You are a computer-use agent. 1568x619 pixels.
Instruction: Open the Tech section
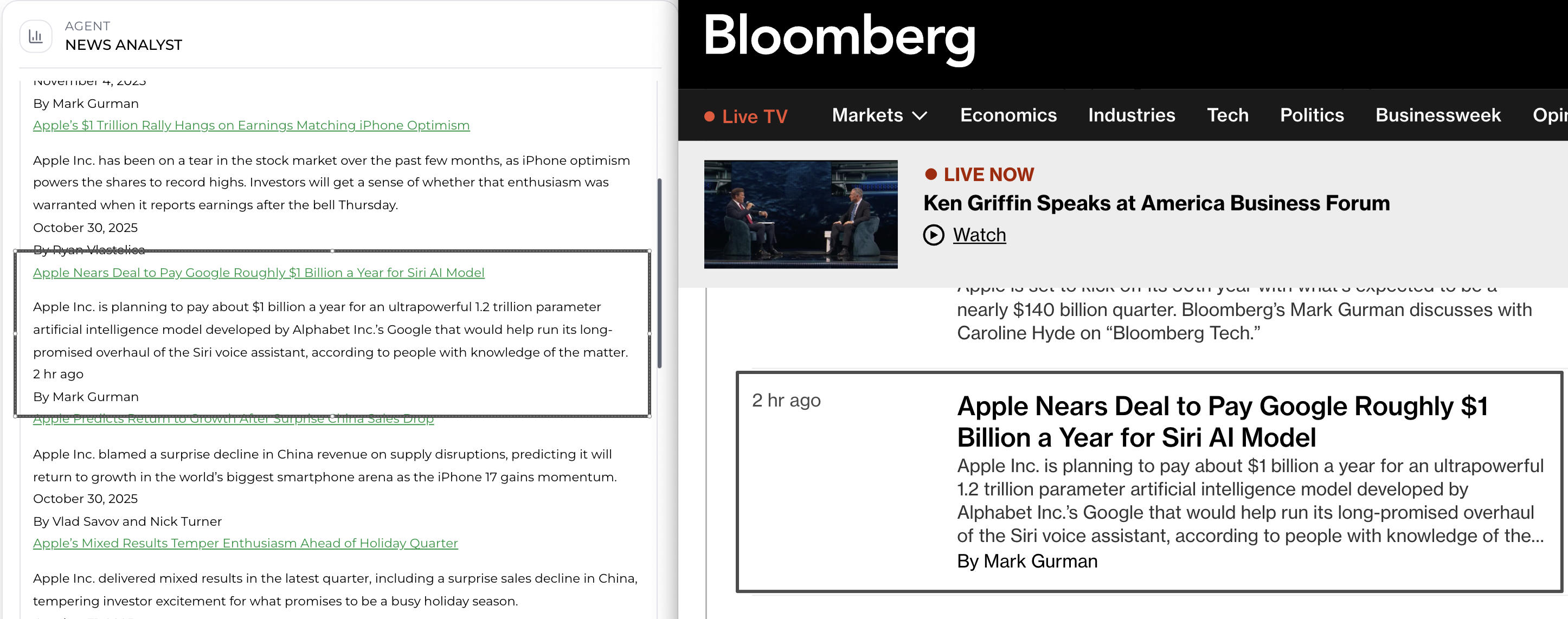click(x=1228, y=115)
